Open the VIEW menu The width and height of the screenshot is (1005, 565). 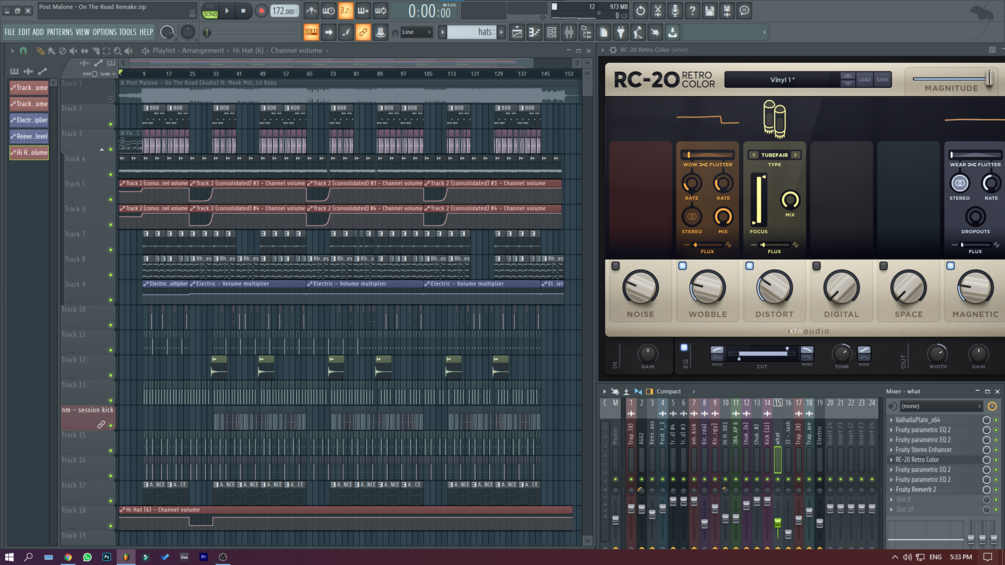click(83, 32)
